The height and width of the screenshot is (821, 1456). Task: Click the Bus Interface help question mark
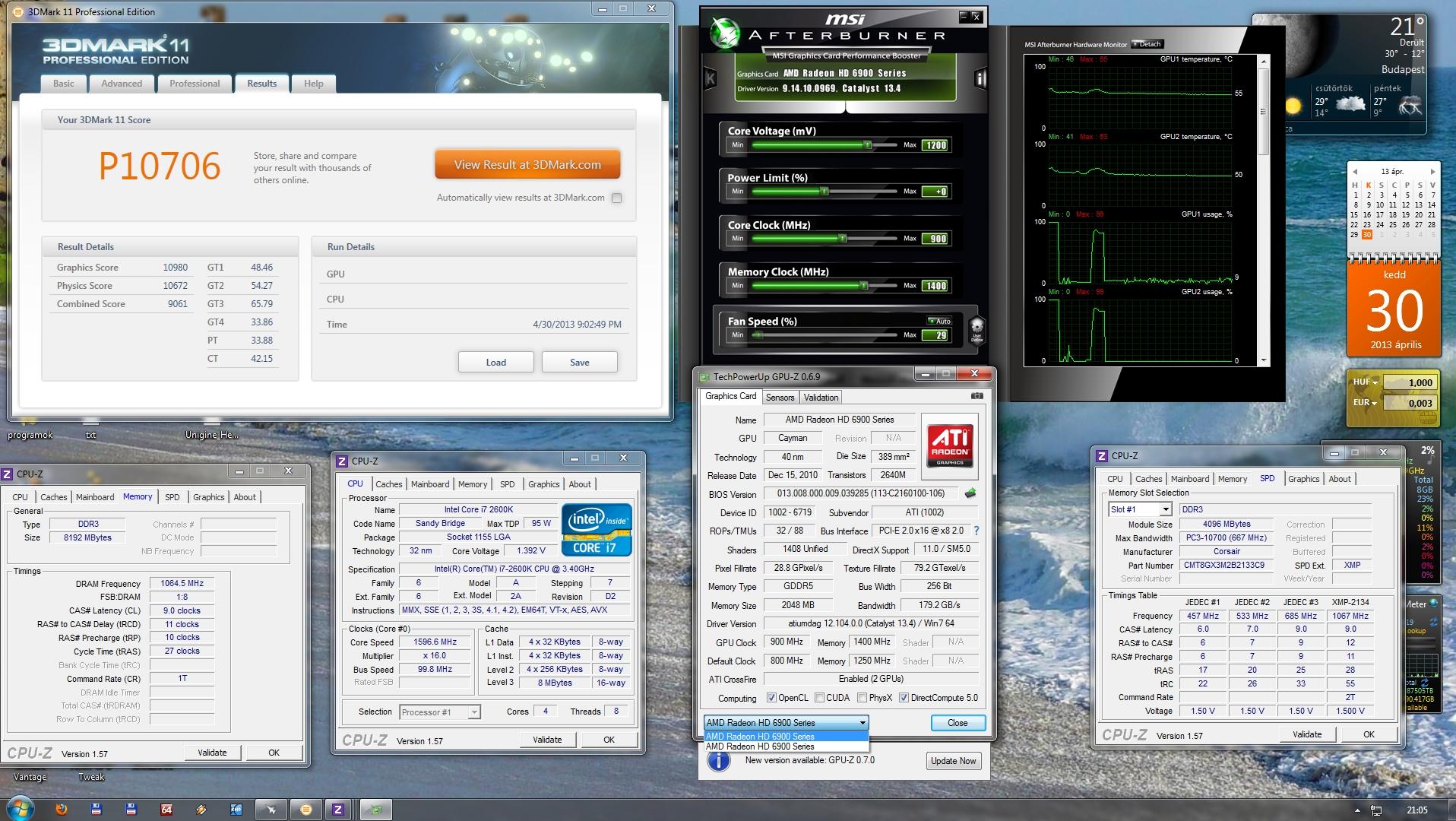point(976,531)
